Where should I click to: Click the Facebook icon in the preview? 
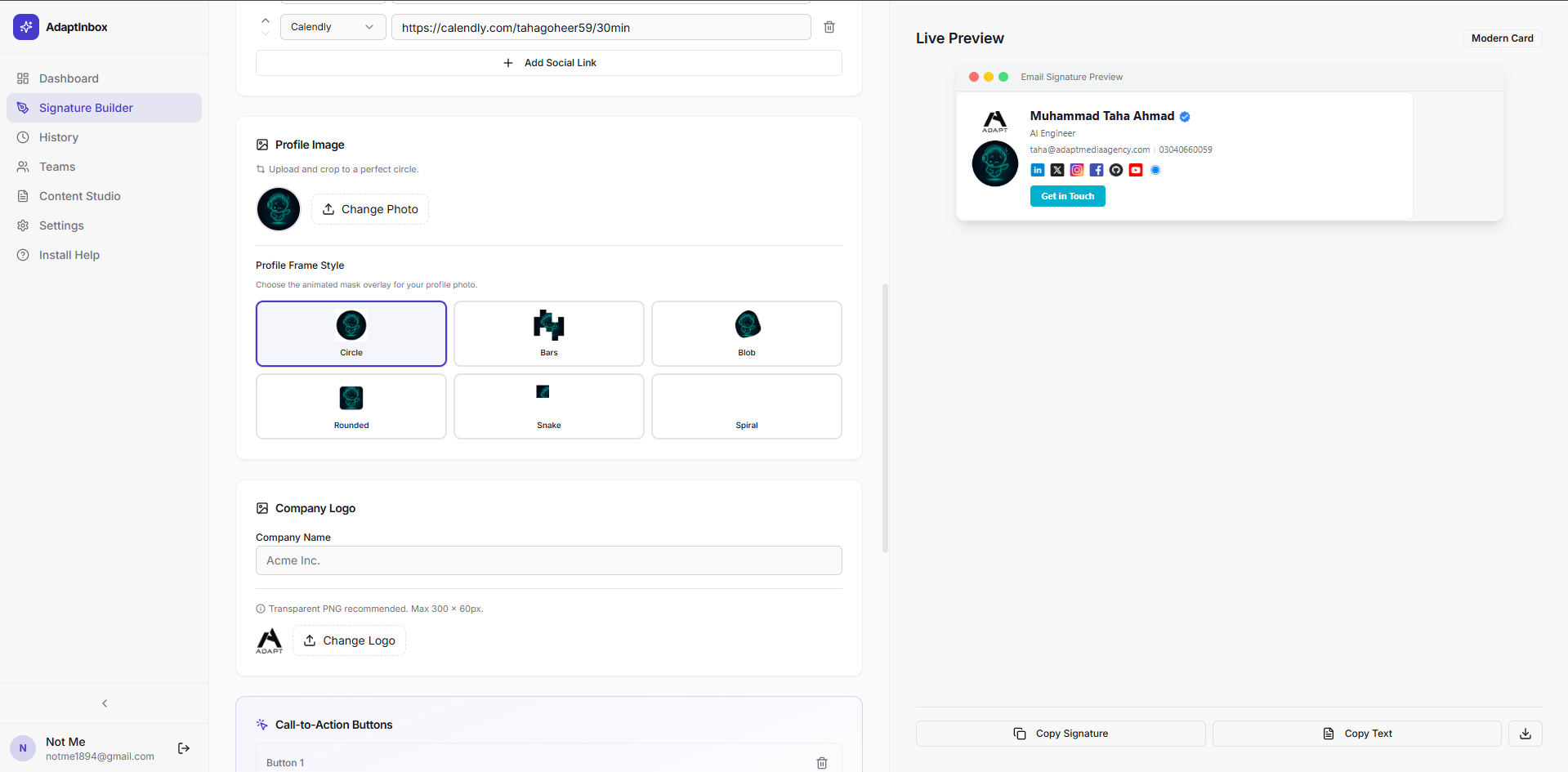tap(1097, 170)
